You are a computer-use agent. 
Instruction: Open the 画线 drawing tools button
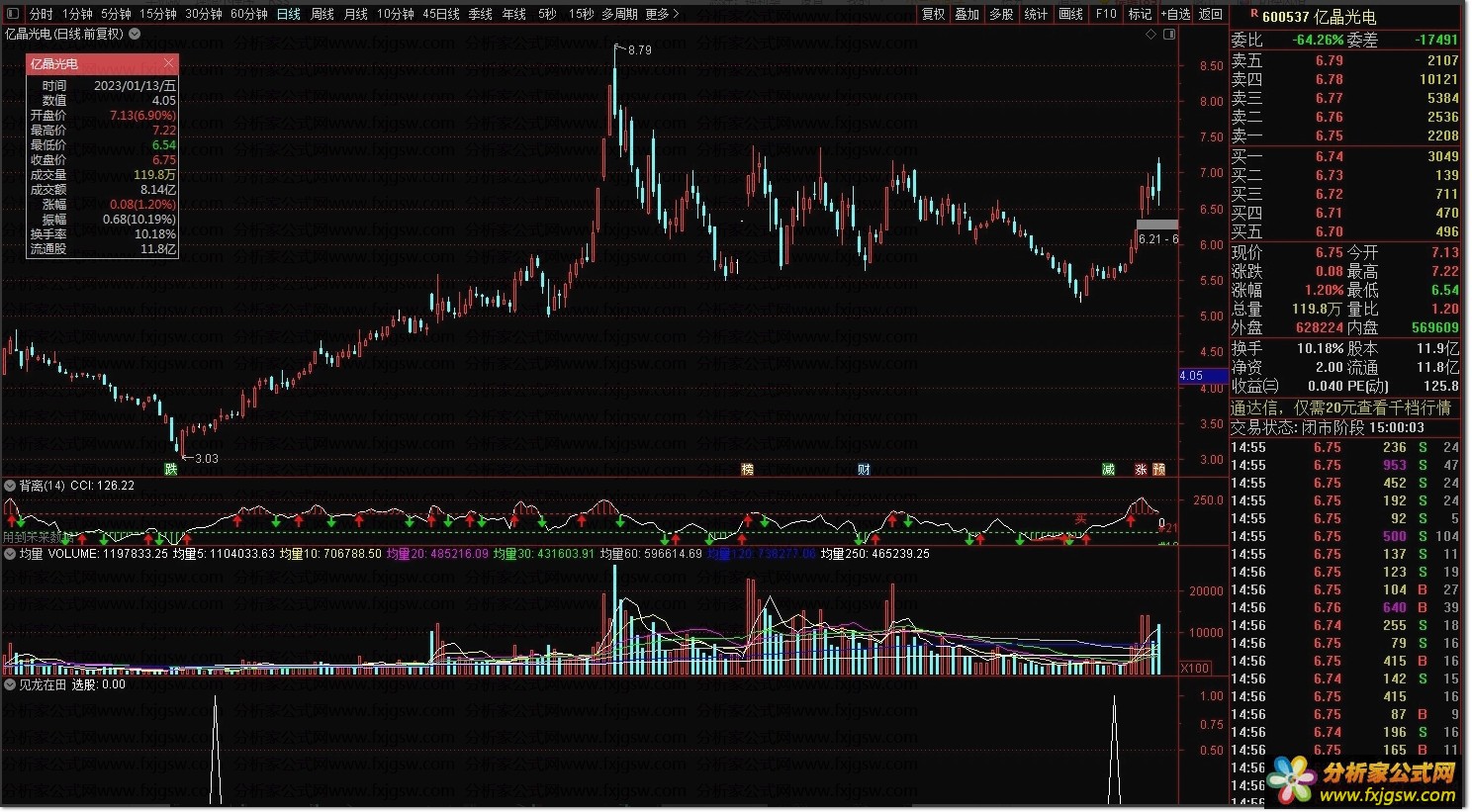click(x=1071, y=14)
